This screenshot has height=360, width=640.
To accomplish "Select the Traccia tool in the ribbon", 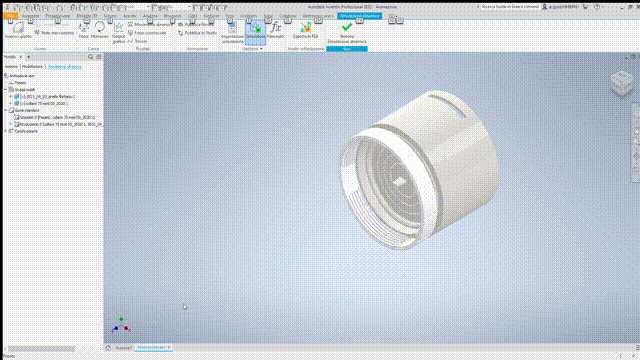I will [x=137, y=41].
